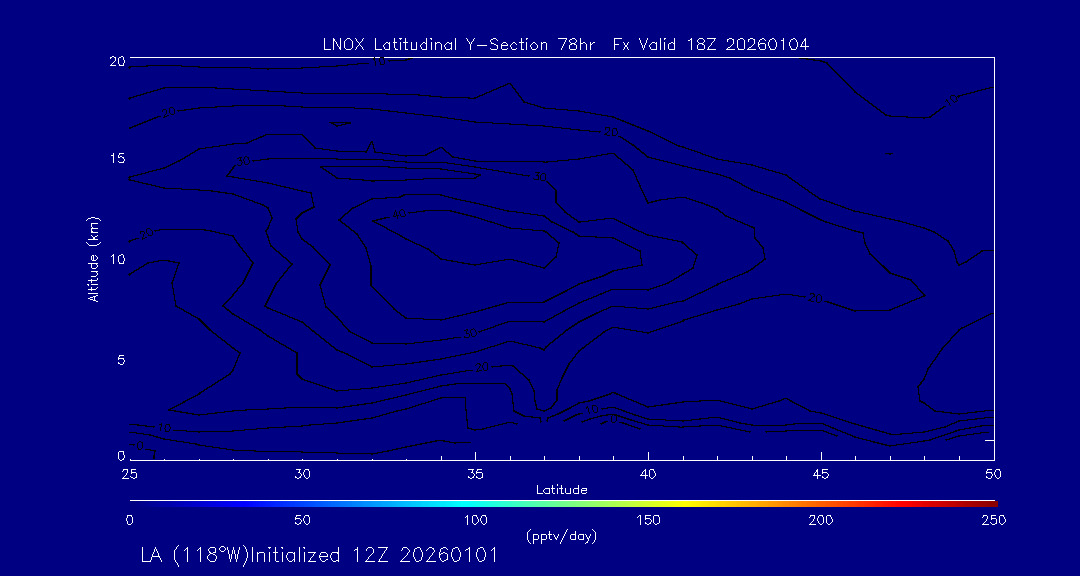Select the "(pptv/day)" units label
This screenshot has width=1080, height=576.
pos(561,535)
